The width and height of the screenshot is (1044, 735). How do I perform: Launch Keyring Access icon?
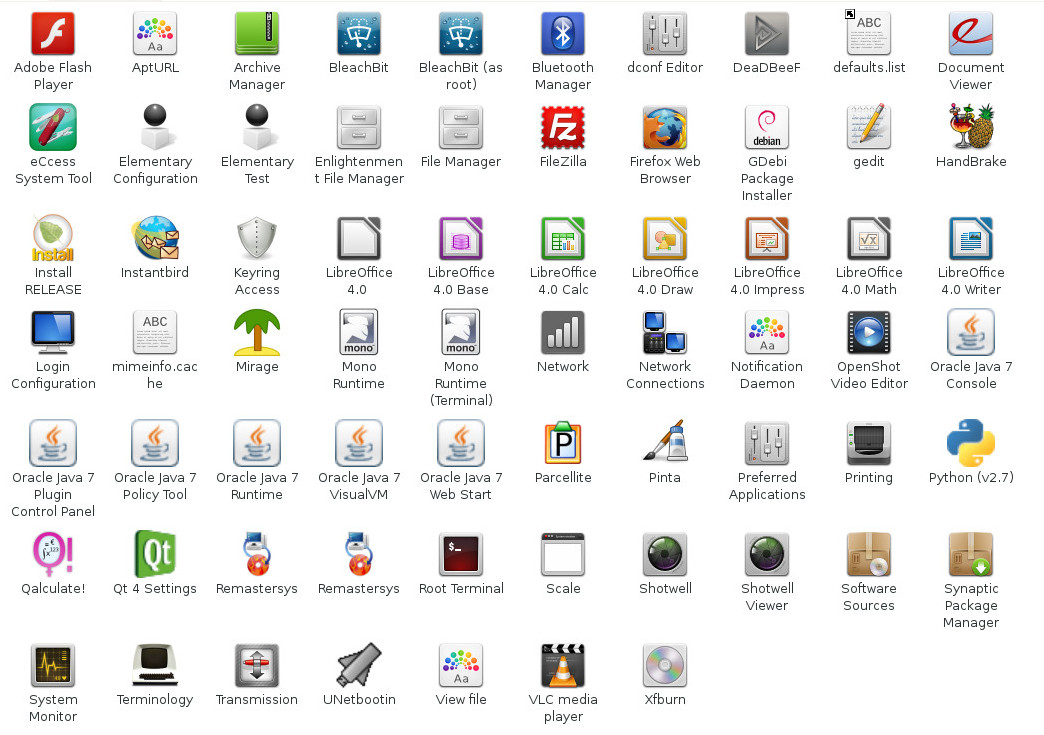click(257, 238)
